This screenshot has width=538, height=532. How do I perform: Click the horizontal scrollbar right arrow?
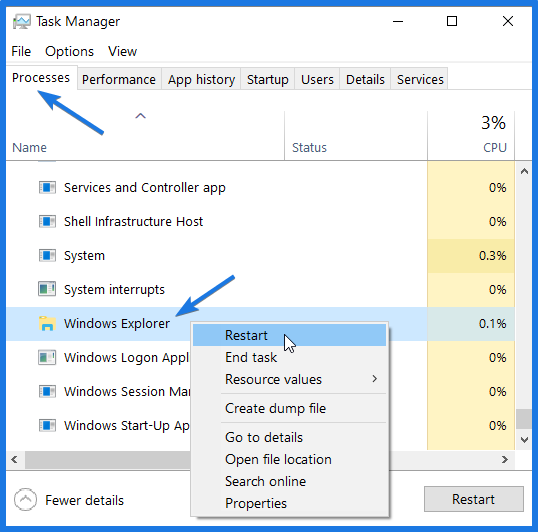click(x=504, y=459)
